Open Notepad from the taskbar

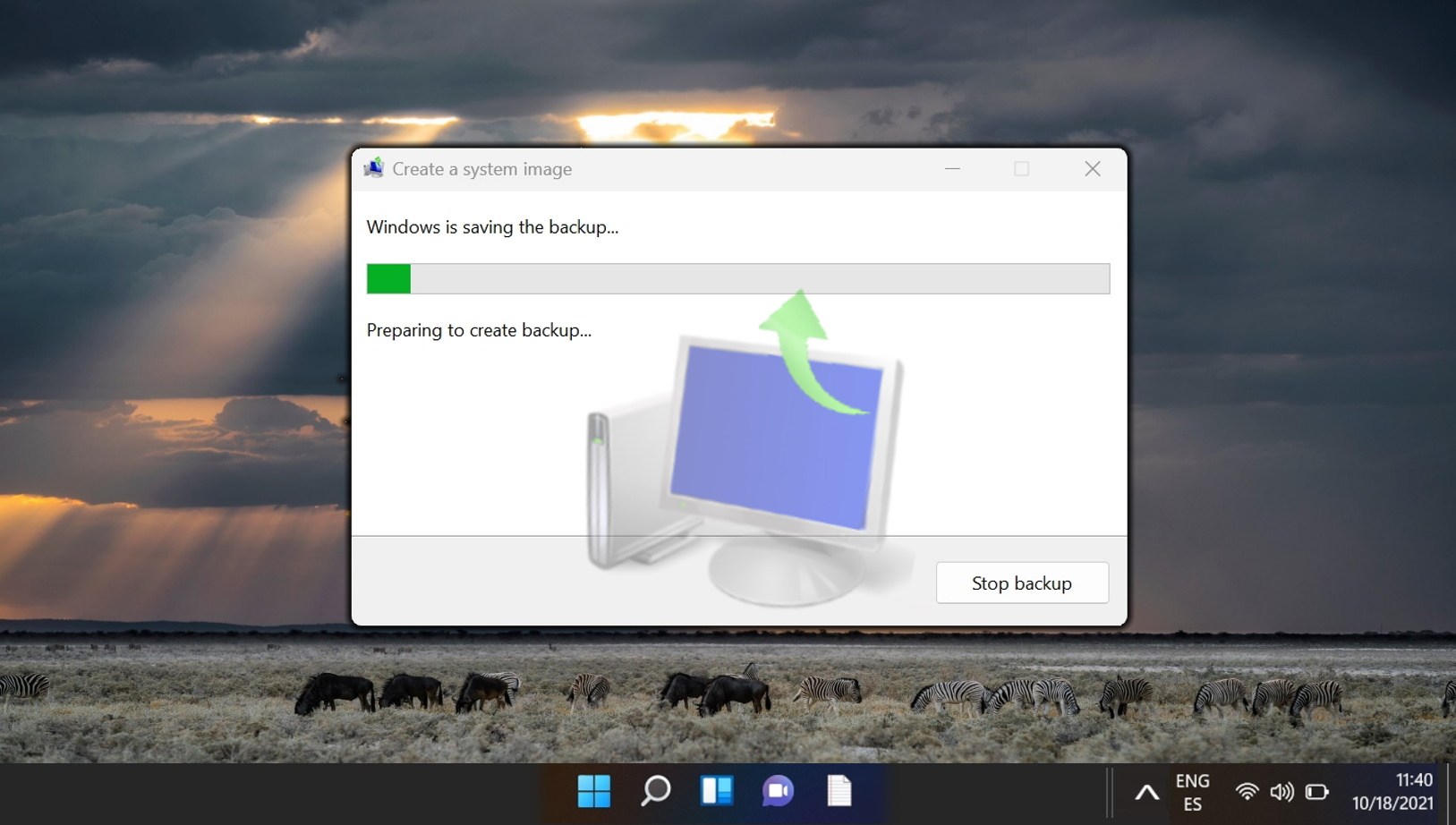tap(839, 792)
